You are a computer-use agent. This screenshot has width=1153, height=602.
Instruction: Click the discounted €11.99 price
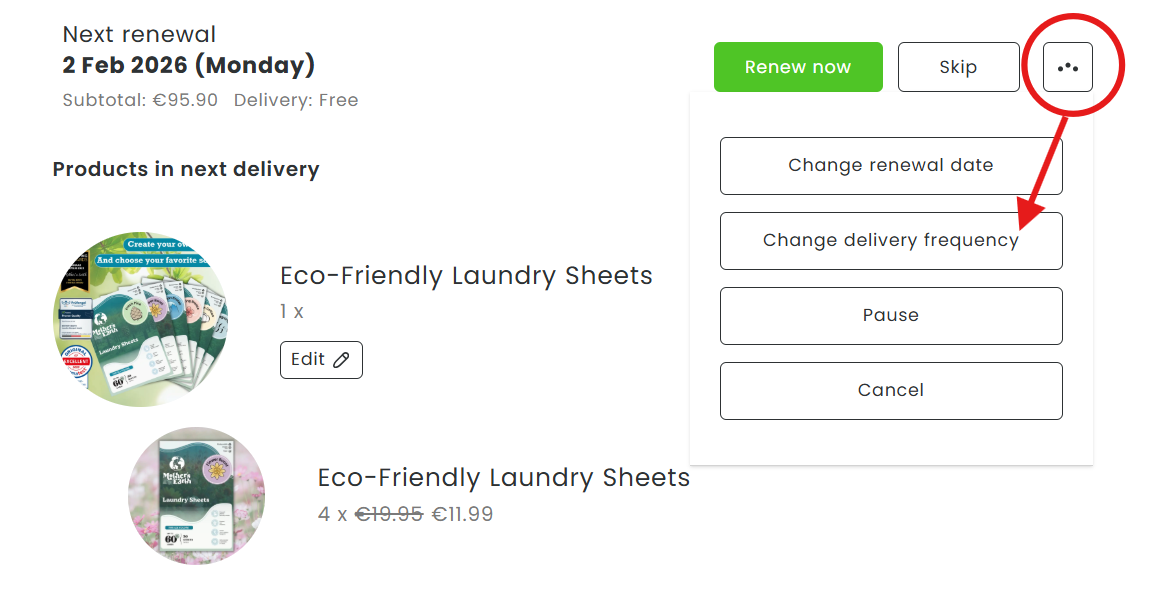coord(462,515)
